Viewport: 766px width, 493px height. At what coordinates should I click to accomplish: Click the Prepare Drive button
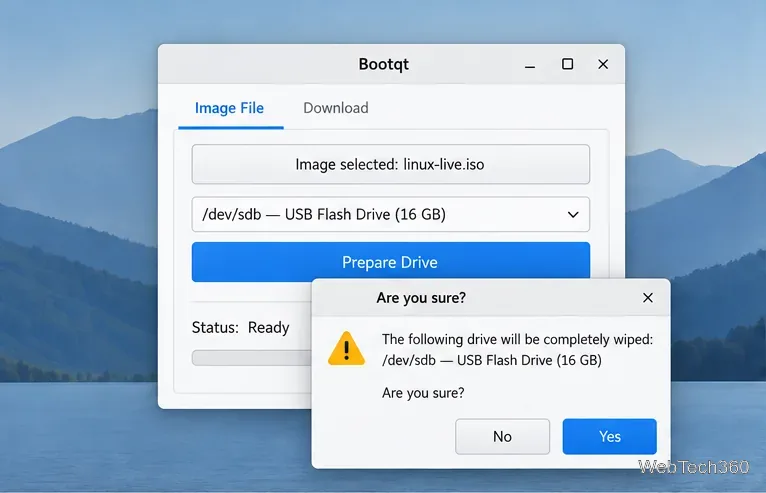390,261
